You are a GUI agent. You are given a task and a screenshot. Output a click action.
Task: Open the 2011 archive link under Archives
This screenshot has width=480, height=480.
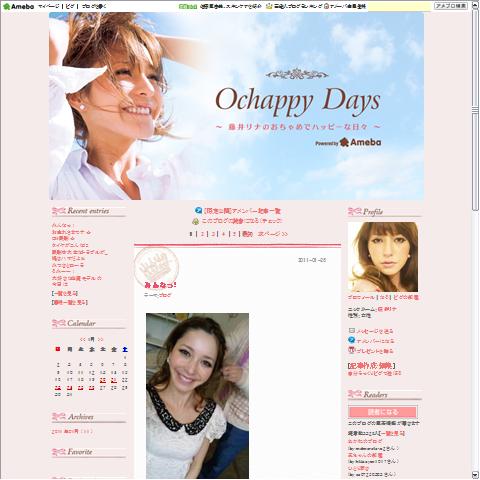click(x=72, y=431)
